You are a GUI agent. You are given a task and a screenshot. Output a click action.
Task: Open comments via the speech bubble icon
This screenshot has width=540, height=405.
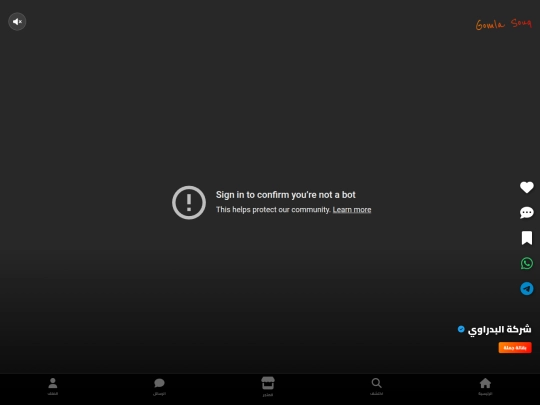pos(527,212)
